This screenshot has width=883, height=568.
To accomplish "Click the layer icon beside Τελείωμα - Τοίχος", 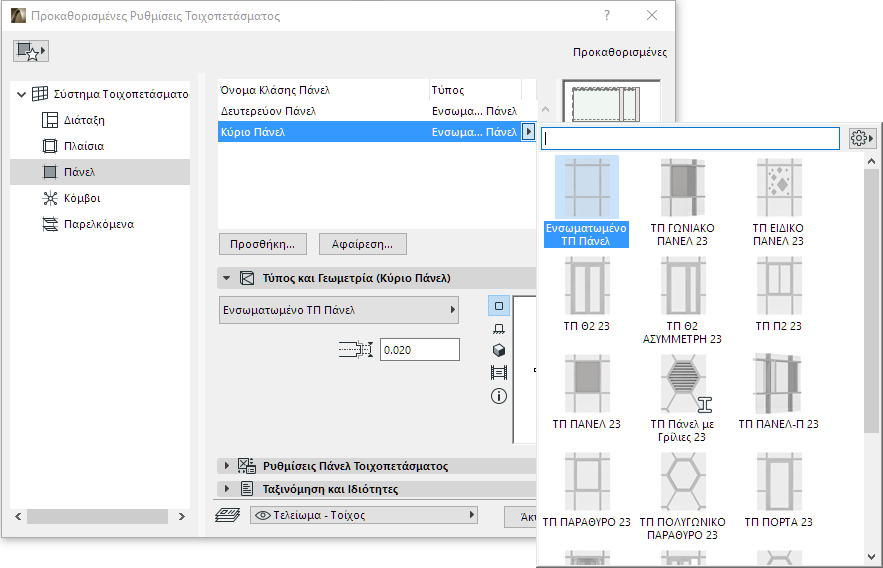I will click(x=228, y=515).
